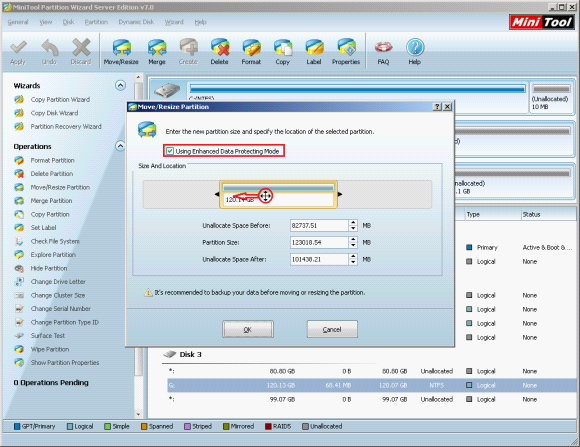This screenshot has height=447, width=580.
Task: Click the Undo toolbar icon
Action: [x=49, y=52]
